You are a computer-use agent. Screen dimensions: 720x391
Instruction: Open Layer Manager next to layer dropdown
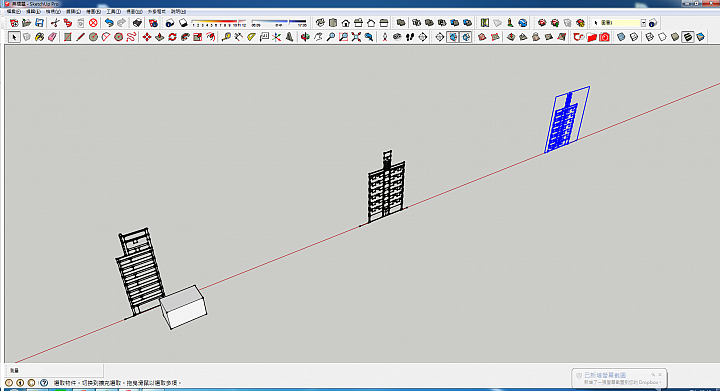(653, 22)
